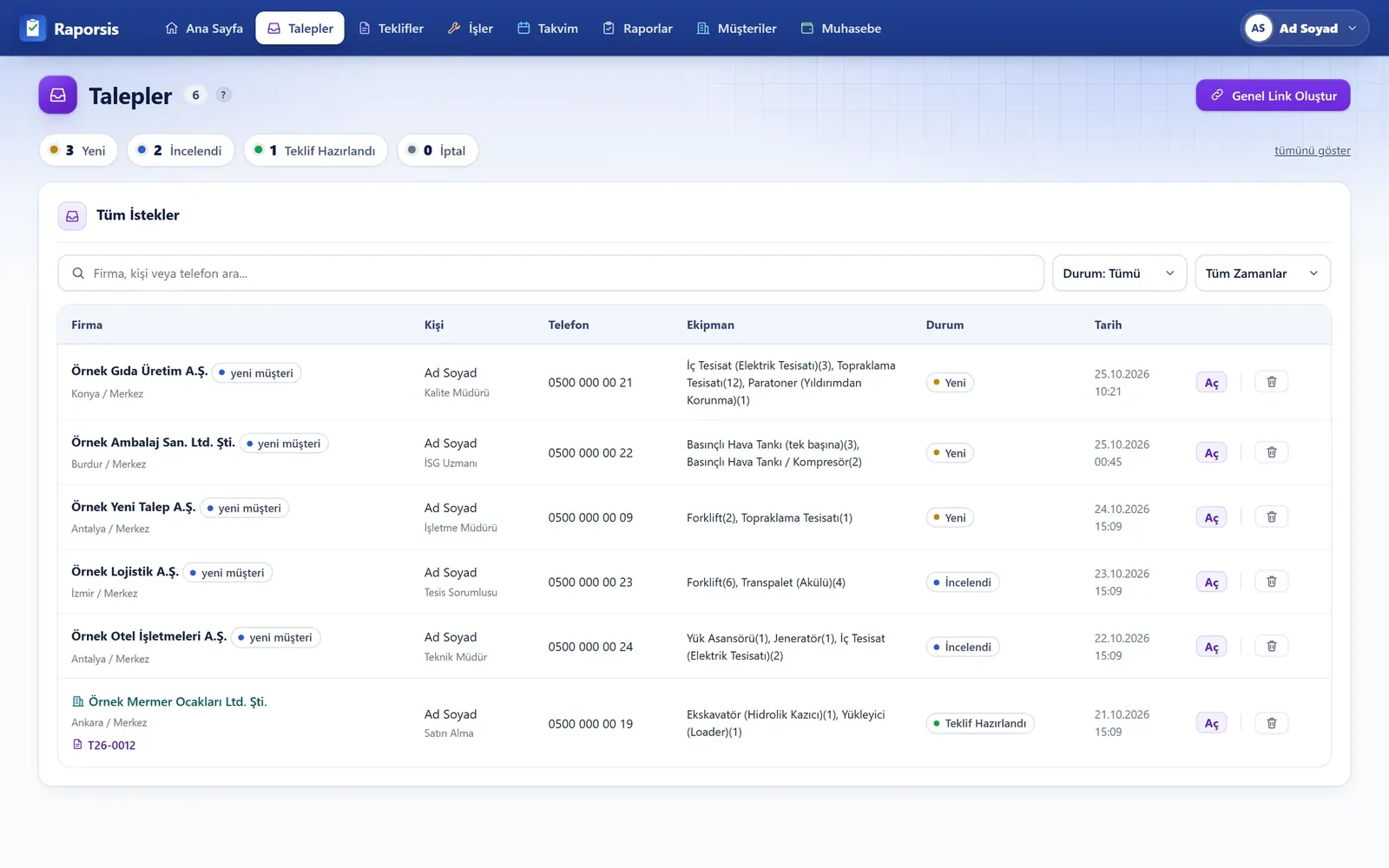Image resolution: width=1389 pixels, height=868 pixels.
Task: Focus the Firma, kişi veya telefon search field
Action: [x=550, y=273]
